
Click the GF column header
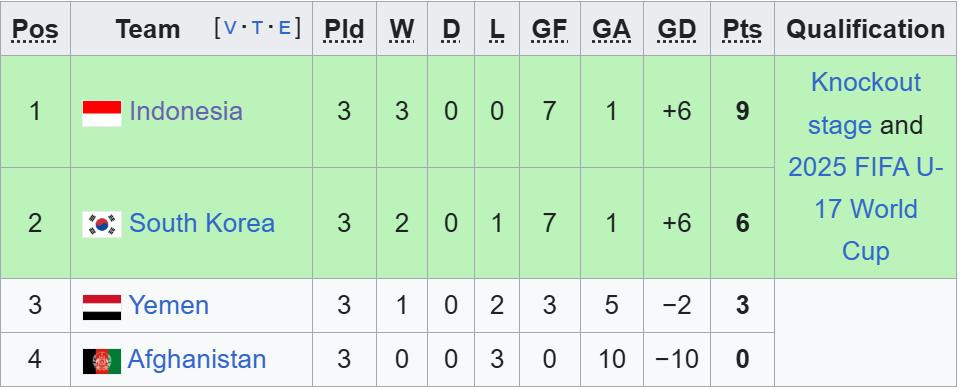(549, 29)
